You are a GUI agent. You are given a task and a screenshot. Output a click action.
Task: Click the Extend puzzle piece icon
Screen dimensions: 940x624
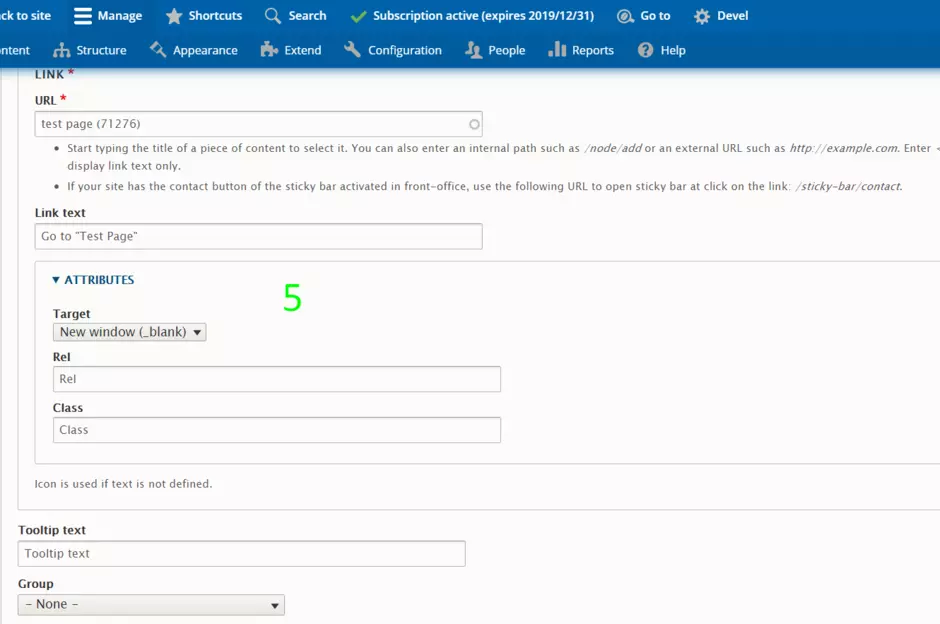(269, 50)
